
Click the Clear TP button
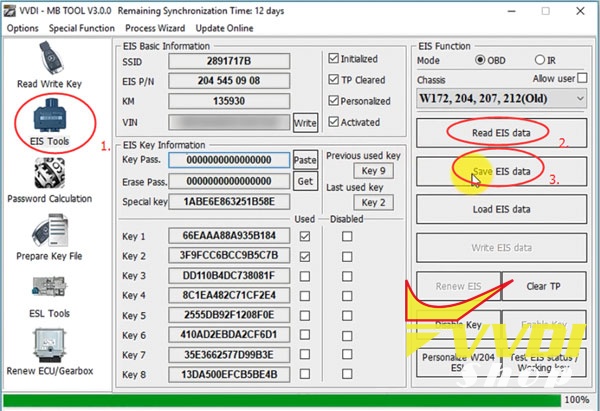pyautogui.click(x=544, y=286)
